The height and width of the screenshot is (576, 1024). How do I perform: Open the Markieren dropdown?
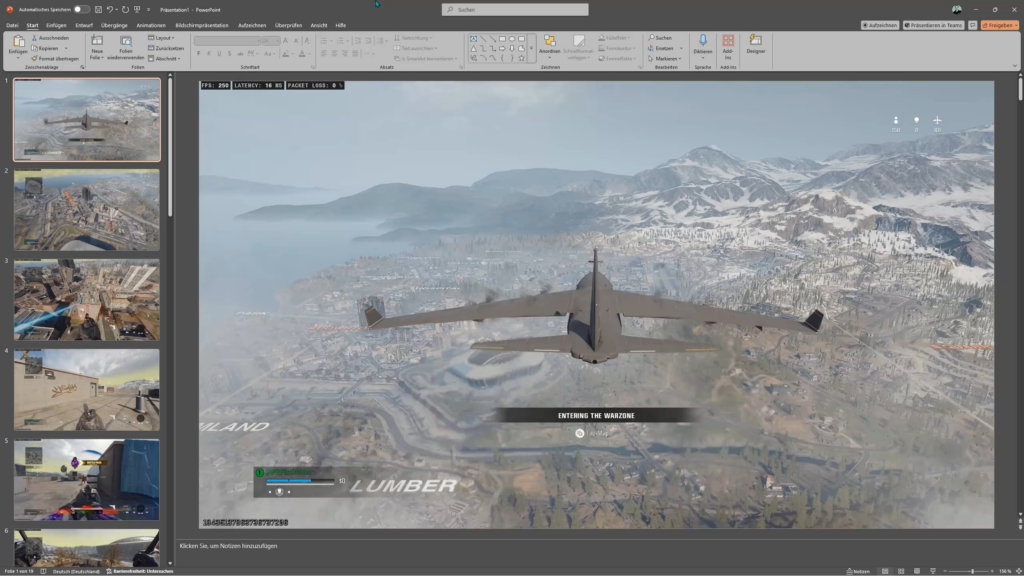coord(665,59)
